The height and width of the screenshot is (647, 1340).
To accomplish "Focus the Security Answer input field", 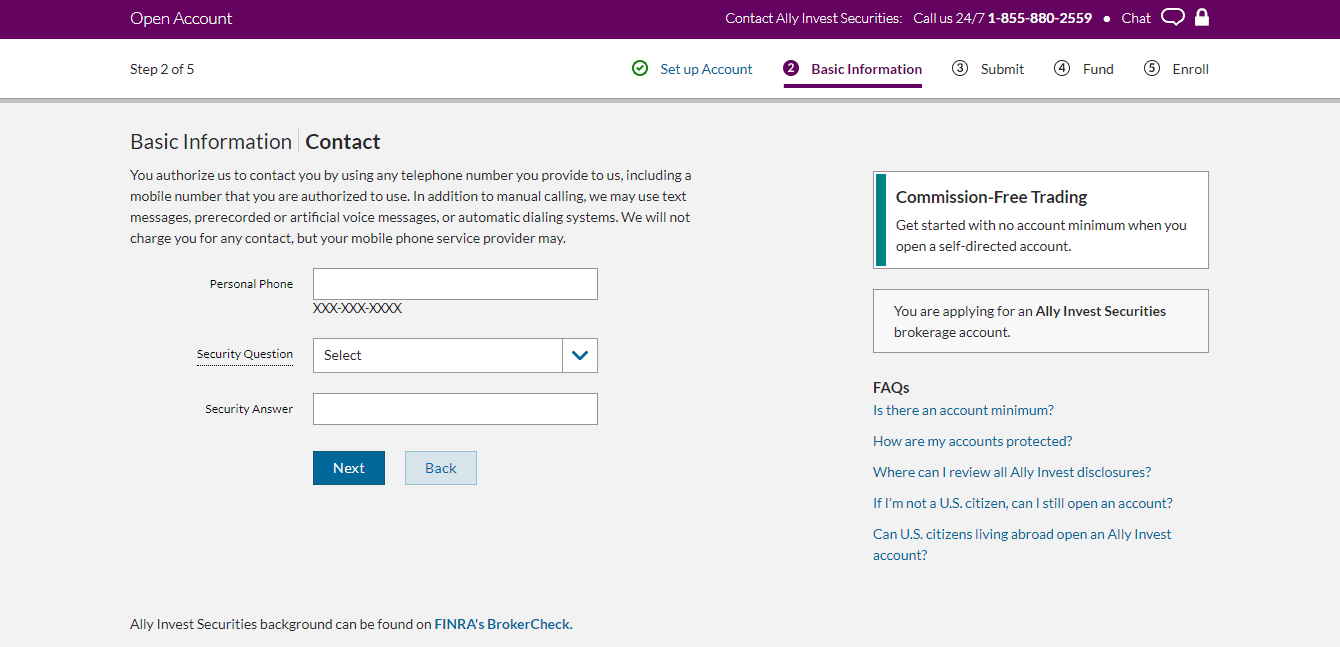I will tap(455, 409).
